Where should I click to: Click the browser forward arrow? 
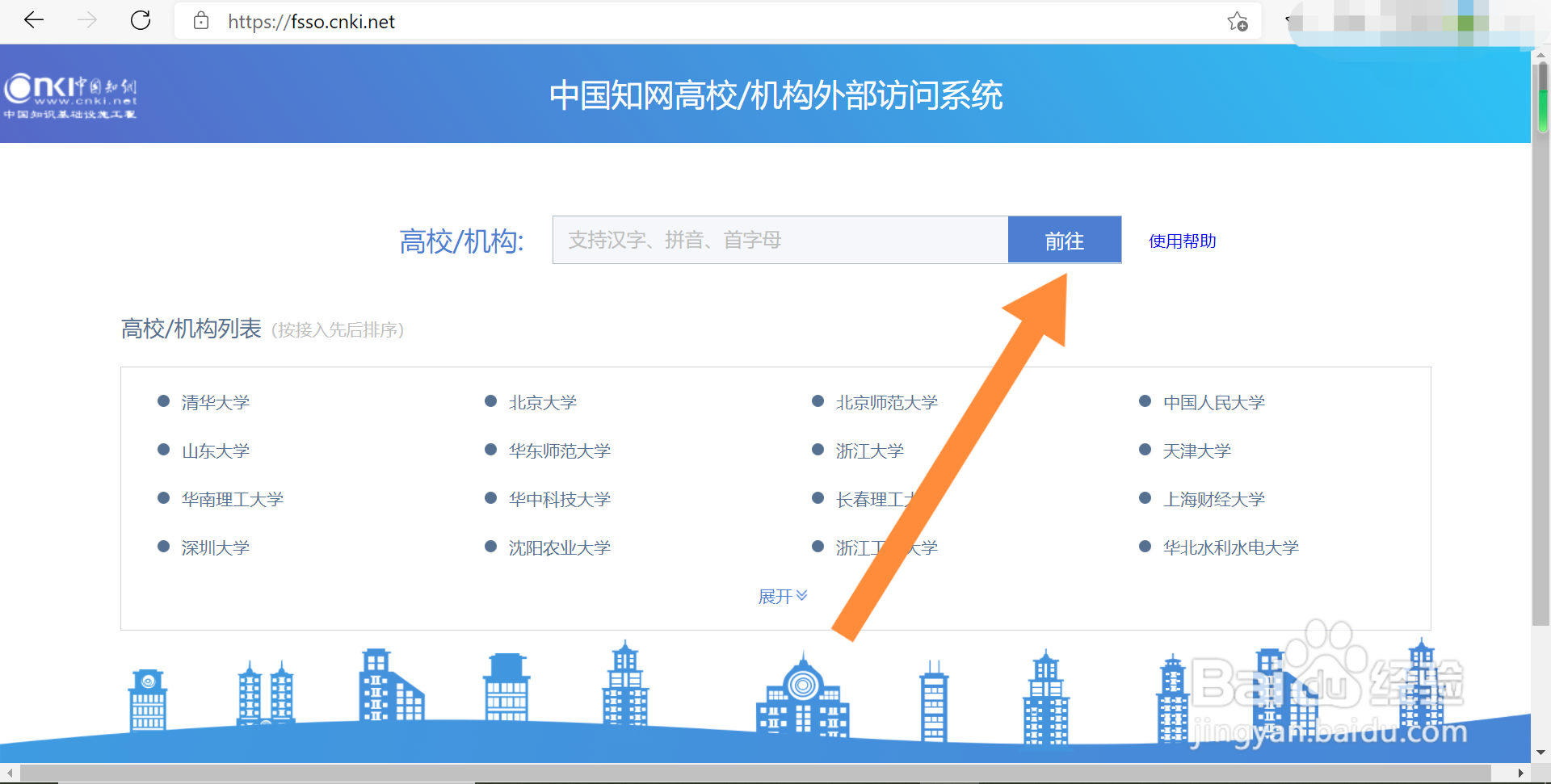(x=86, y=20)
